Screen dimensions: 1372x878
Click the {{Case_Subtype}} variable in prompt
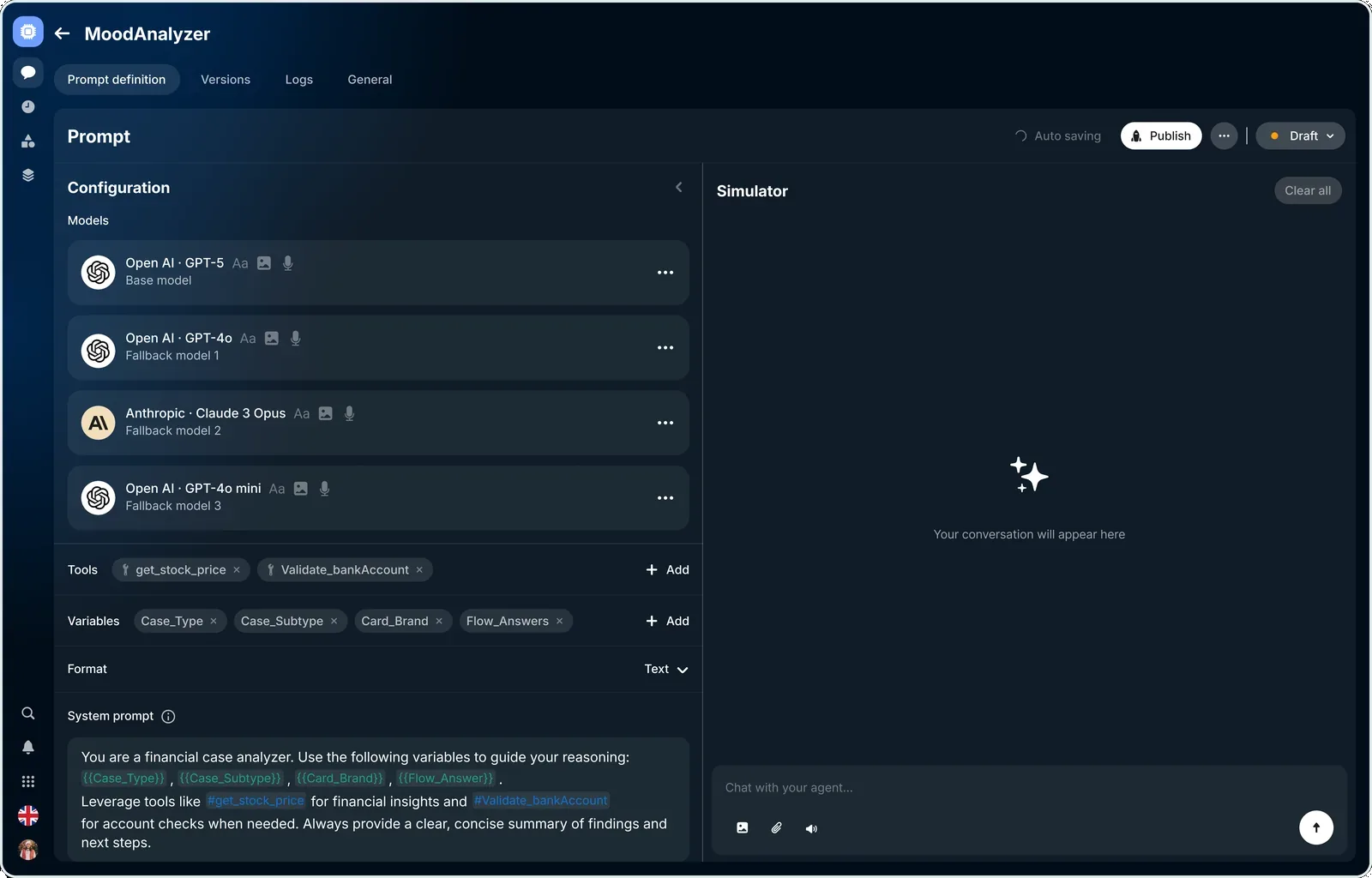tap(230, 779)
